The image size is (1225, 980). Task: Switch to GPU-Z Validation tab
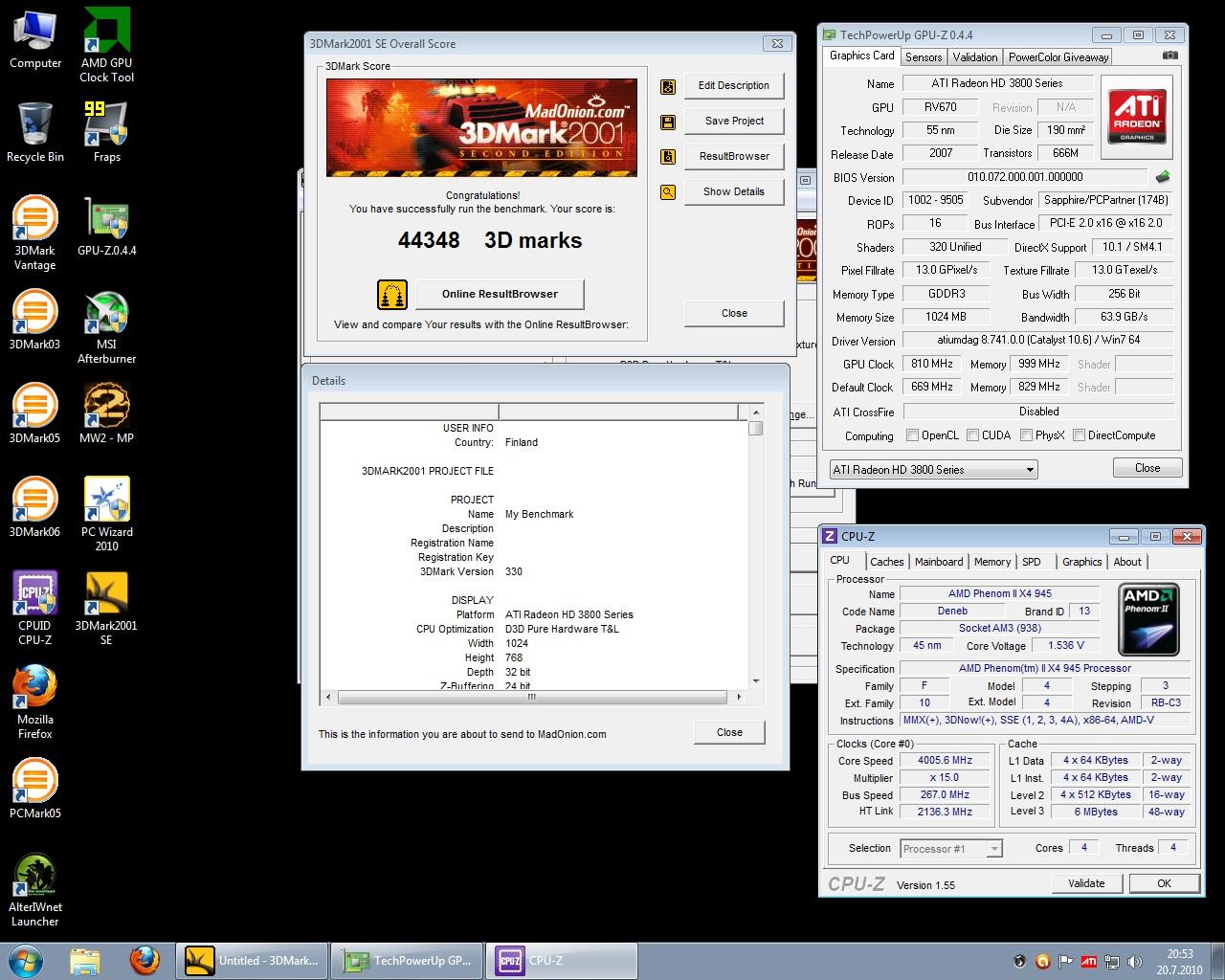pos(975,57)
